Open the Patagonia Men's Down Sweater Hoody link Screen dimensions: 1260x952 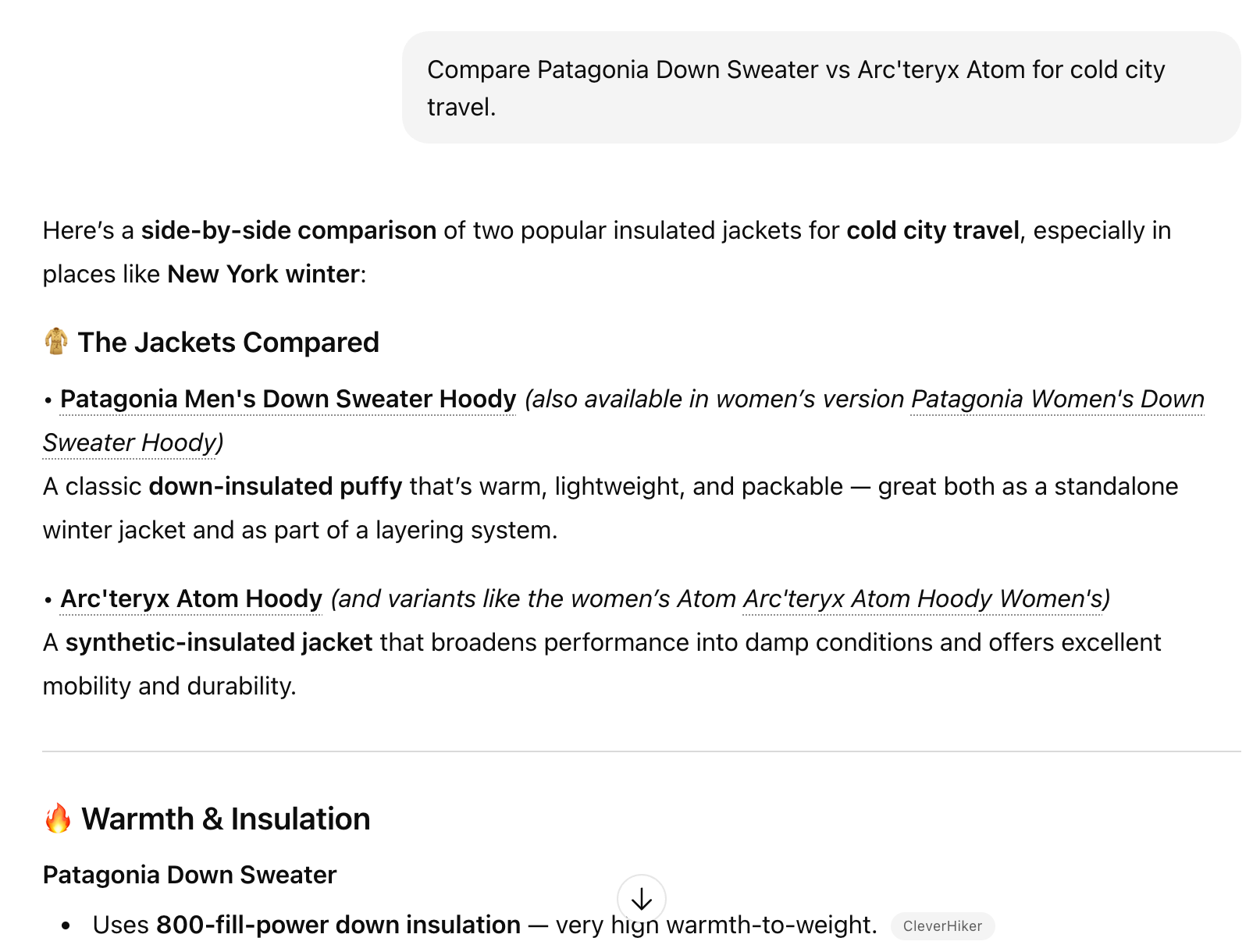tap(288, 400)
